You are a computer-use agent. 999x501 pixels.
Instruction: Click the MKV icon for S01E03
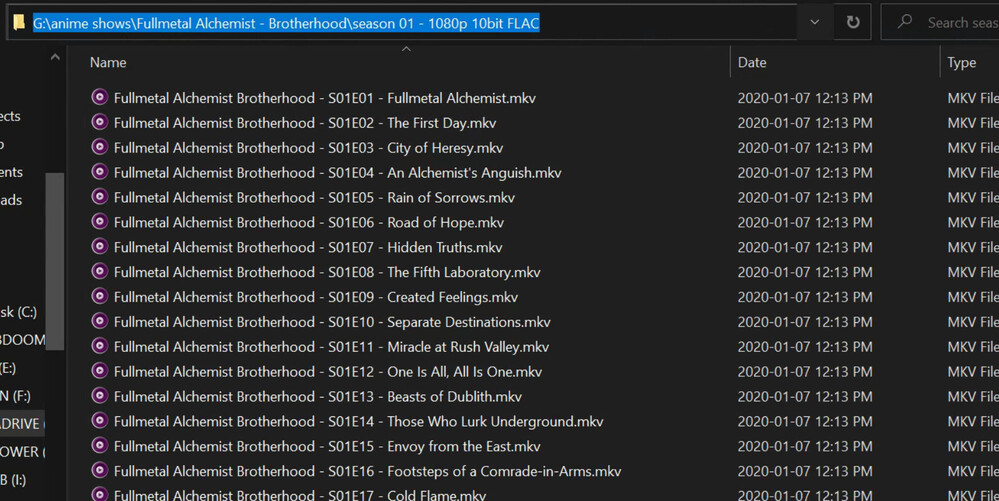click(99, 147)
